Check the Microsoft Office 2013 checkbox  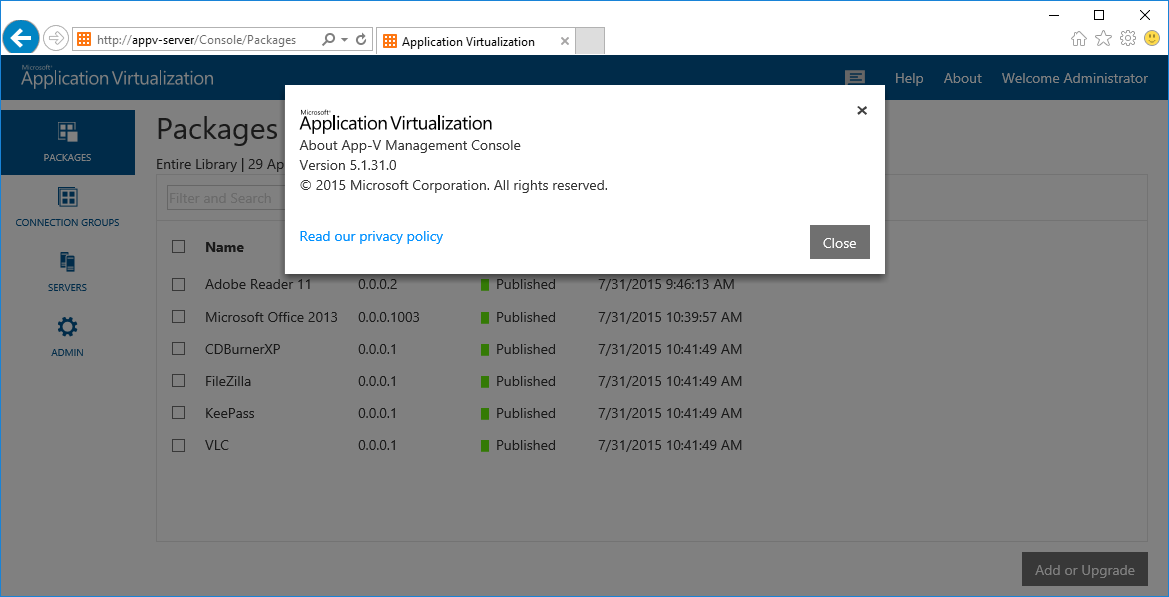(178, 317)
